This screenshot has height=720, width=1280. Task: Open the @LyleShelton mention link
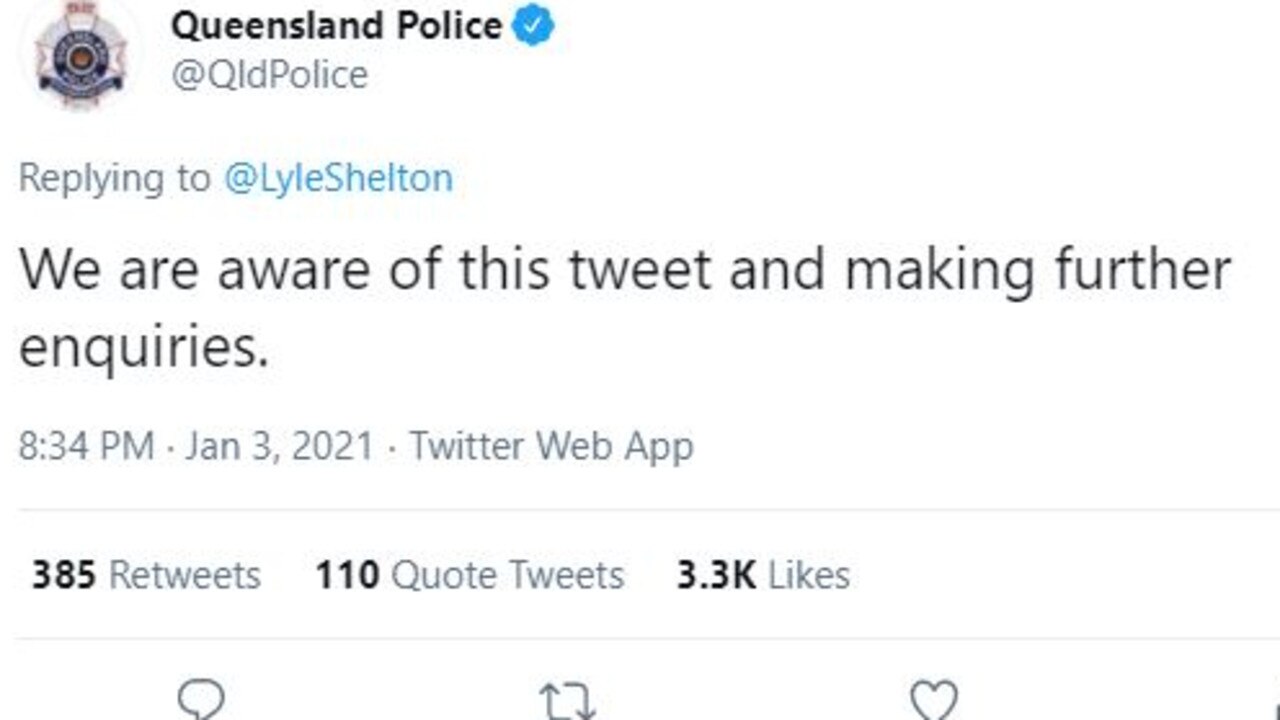(340, 179)
